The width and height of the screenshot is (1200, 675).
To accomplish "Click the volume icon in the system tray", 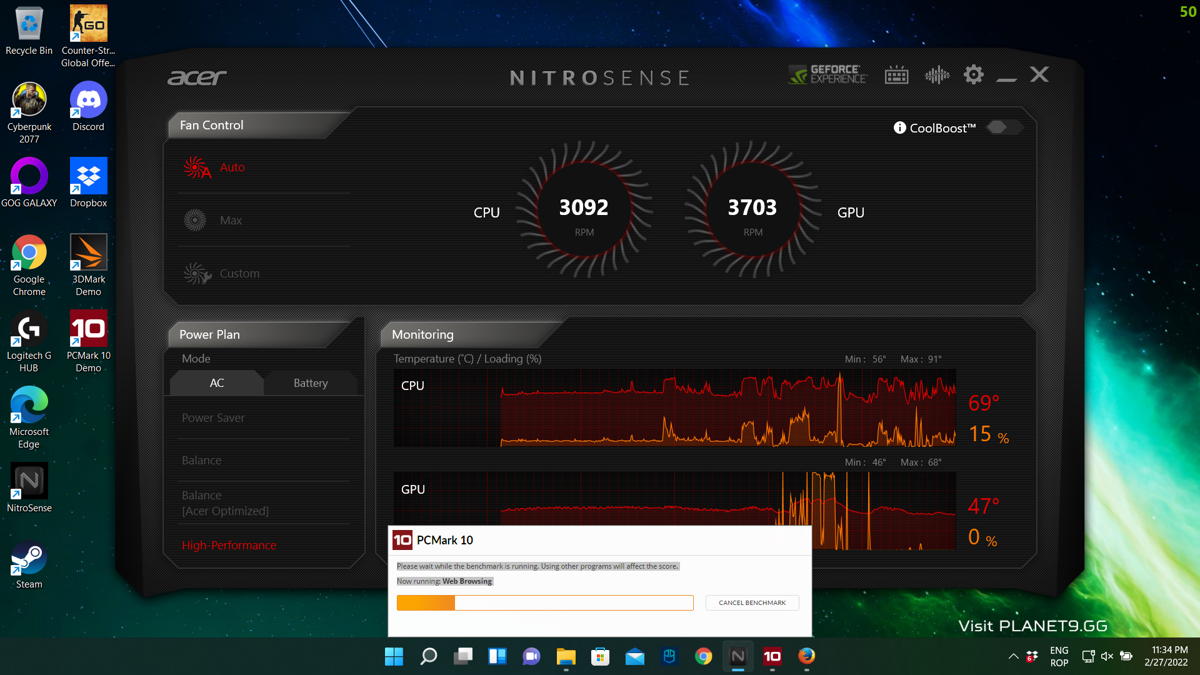I will coord(1107,657).
